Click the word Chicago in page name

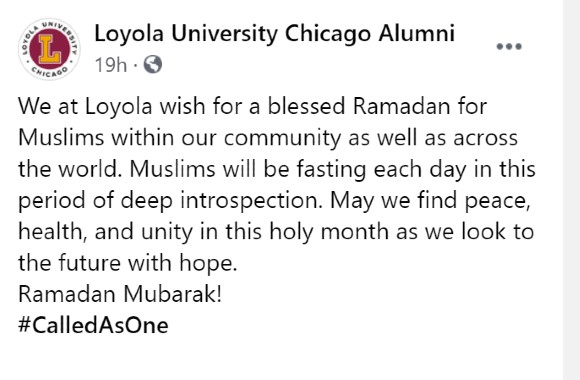click(x=327, y=34)
